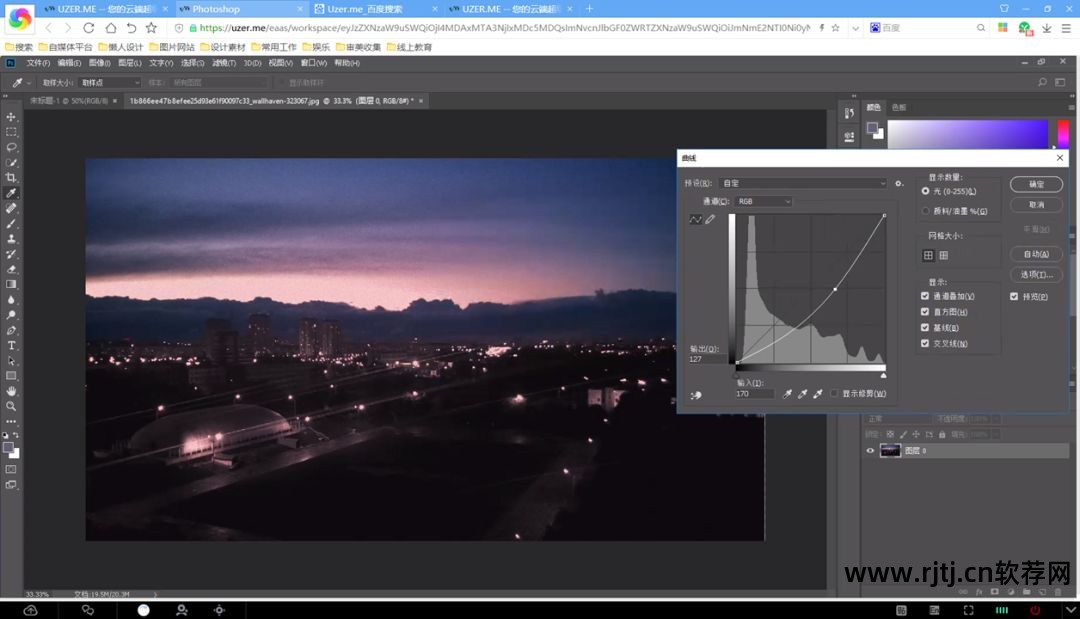The image size is (1080, 619).
Task: Switch to the 色板 swatches tab
Action: tap(899, 107)
